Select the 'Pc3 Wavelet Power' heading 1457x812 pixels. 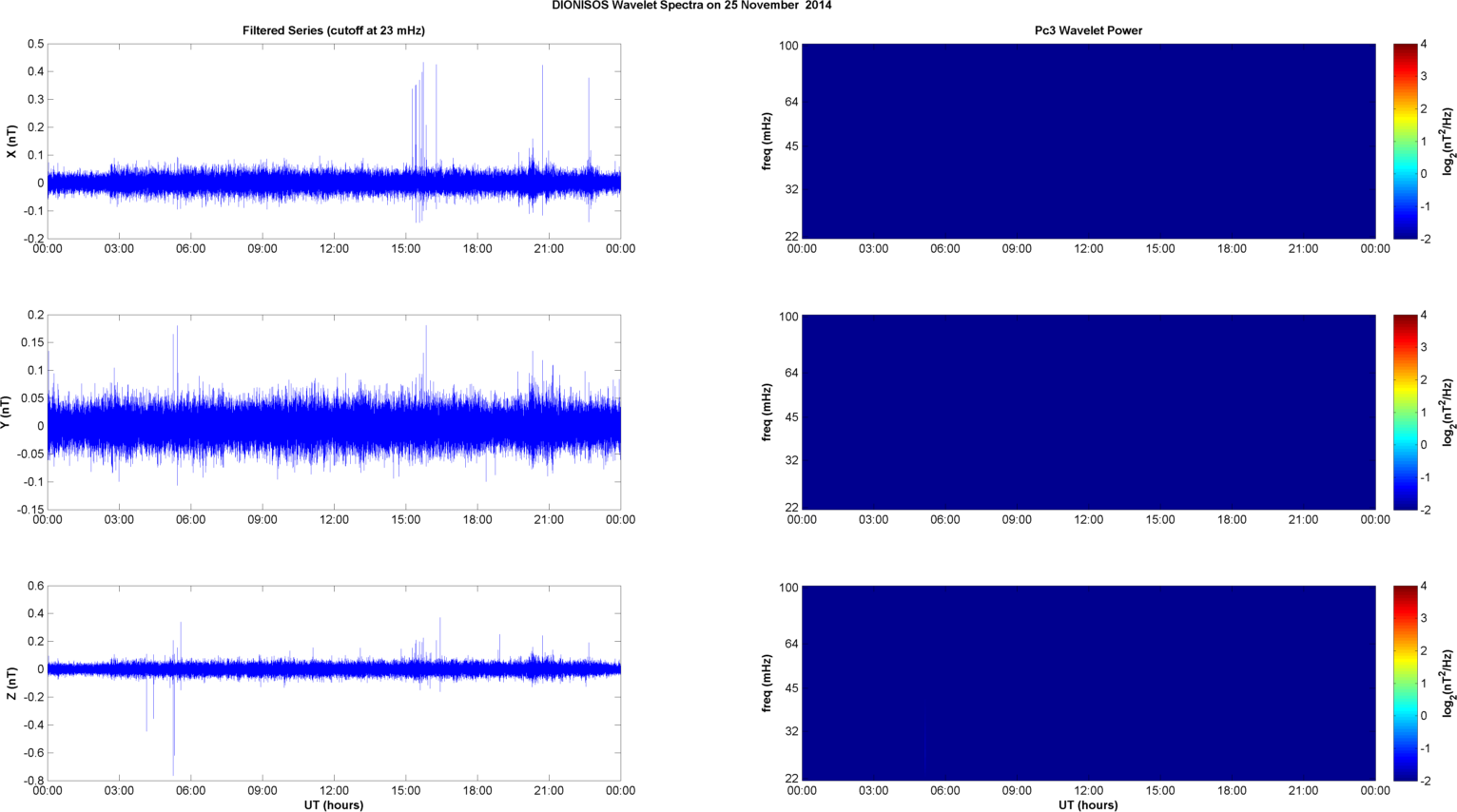(1088, 30)
